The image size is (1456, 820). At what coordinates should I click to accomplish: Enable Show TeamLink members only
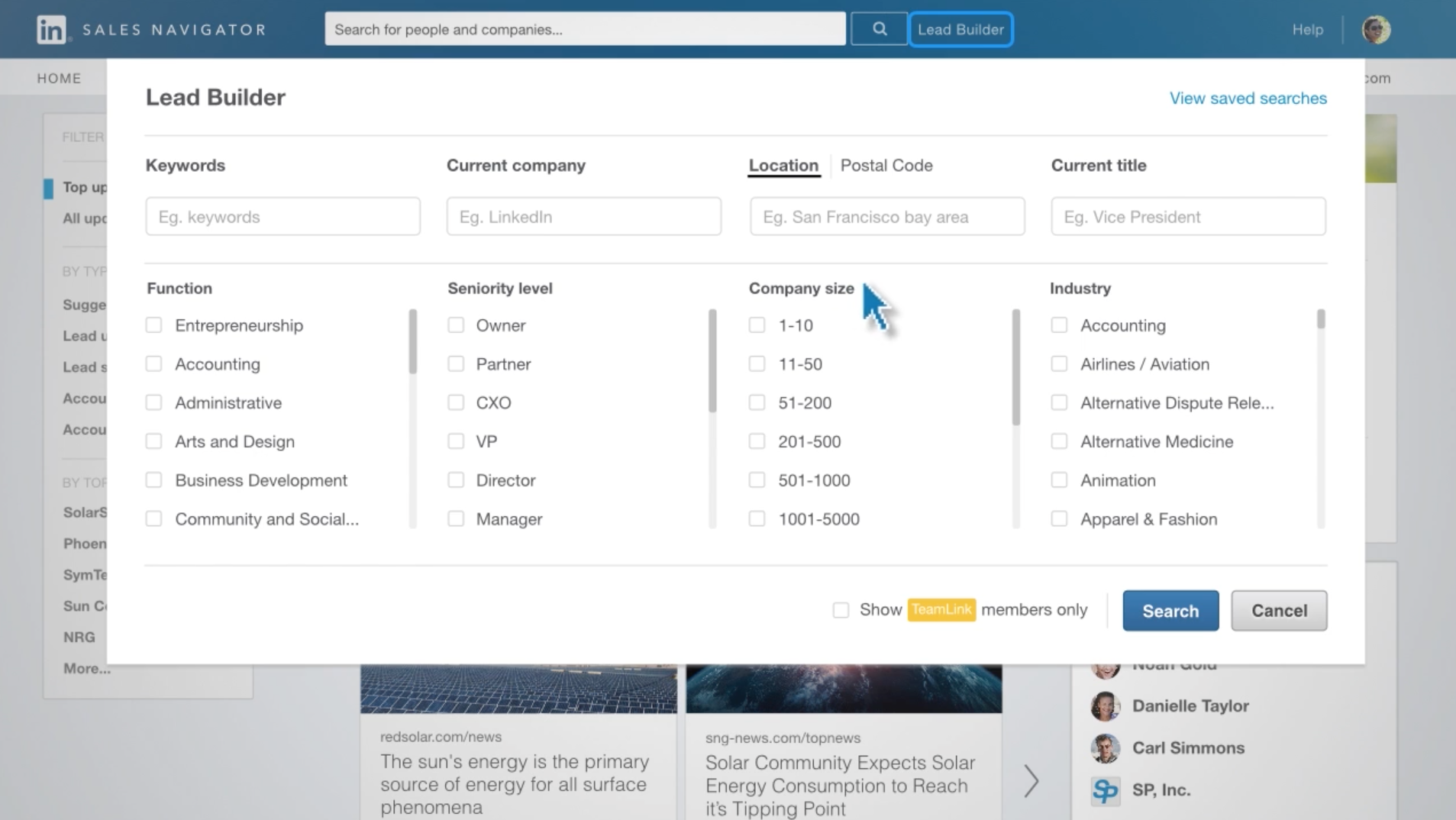pos(841,609)
